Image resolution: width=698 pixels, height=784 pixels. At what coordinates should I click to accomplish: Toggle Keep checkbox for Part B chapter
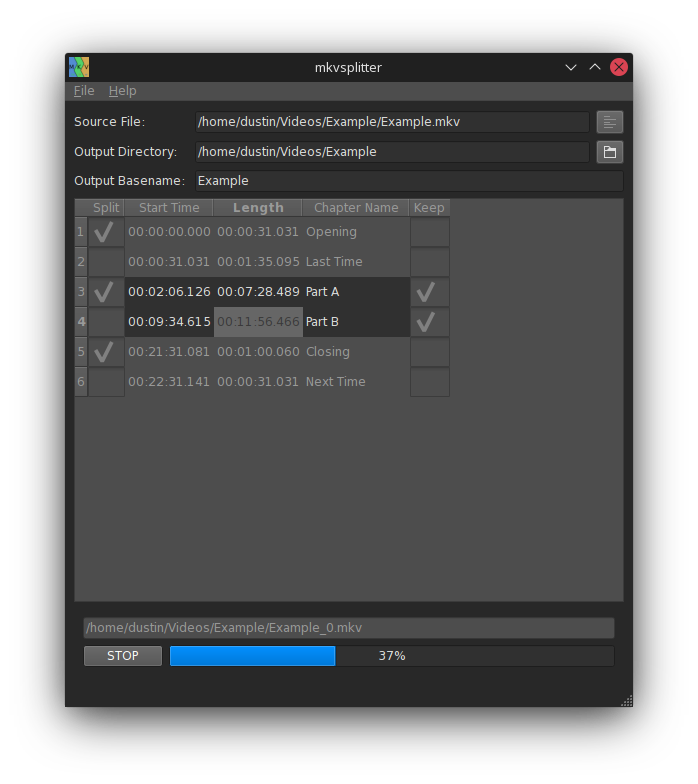click(x=430, y=322)
